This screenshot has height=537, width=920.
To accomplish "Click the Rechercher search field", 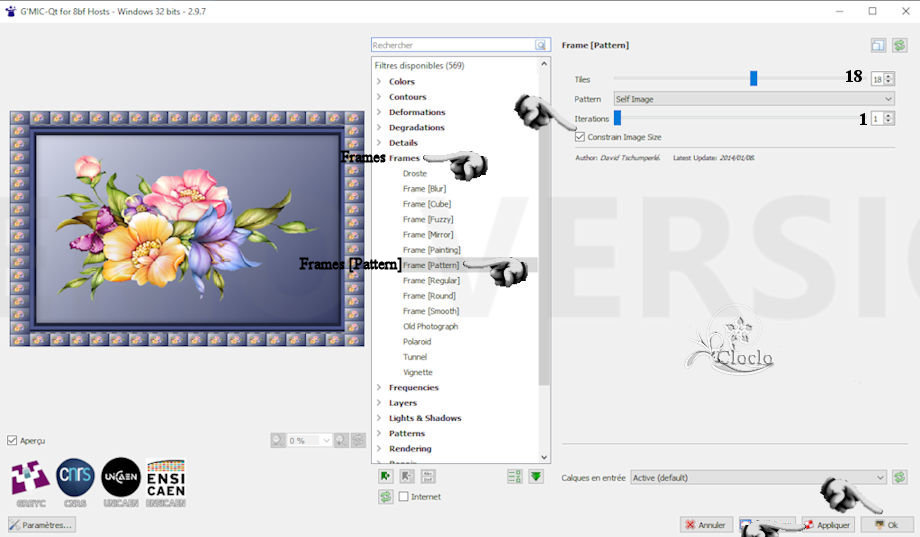I will pyautogui.click(x=452, y=45).
